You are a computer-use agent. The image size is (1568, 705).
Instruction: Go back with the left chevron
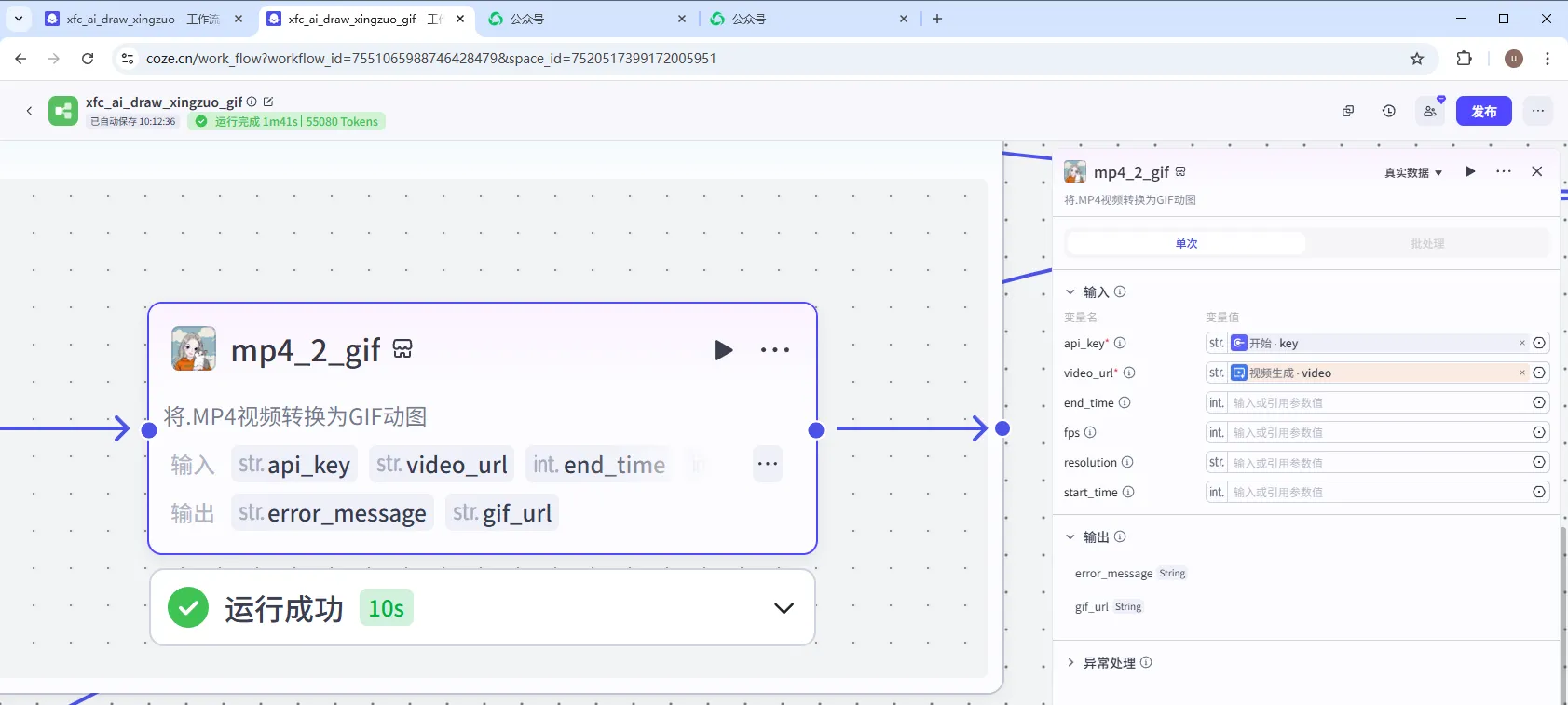pyautogui.click(x=29, y=111)
